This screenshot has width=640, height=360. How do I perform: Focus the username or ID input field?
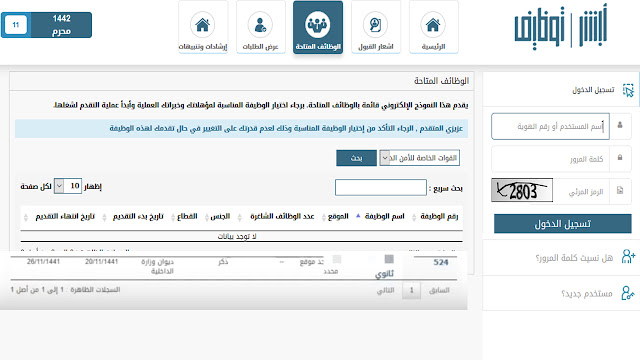coord(550,127)
